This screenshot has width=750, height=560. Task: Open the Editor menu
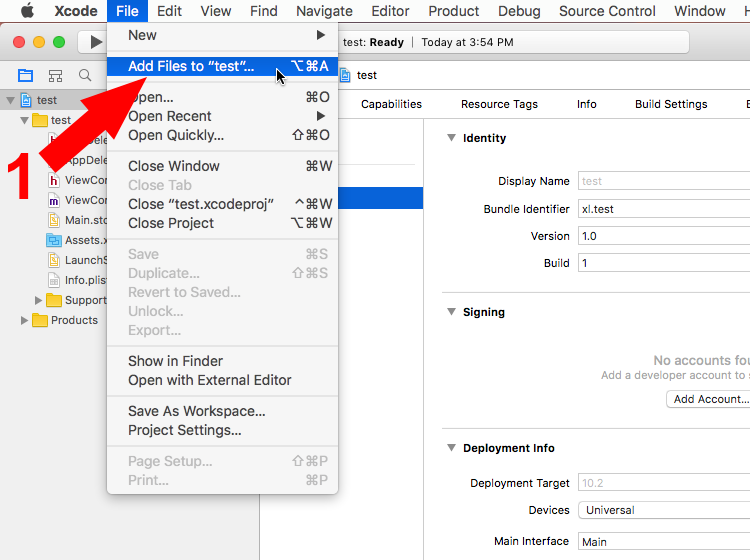click(x=390, y=11)
